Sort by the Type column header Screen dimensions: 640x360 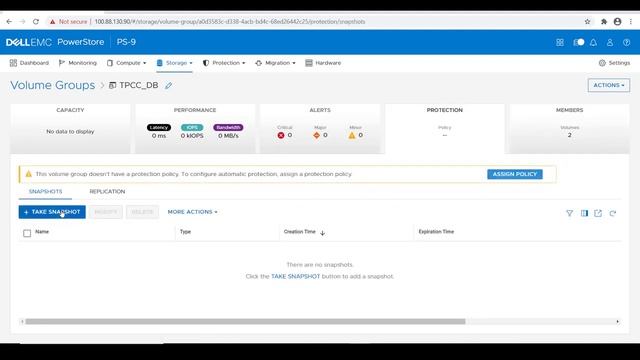click(x=185, y=232)
